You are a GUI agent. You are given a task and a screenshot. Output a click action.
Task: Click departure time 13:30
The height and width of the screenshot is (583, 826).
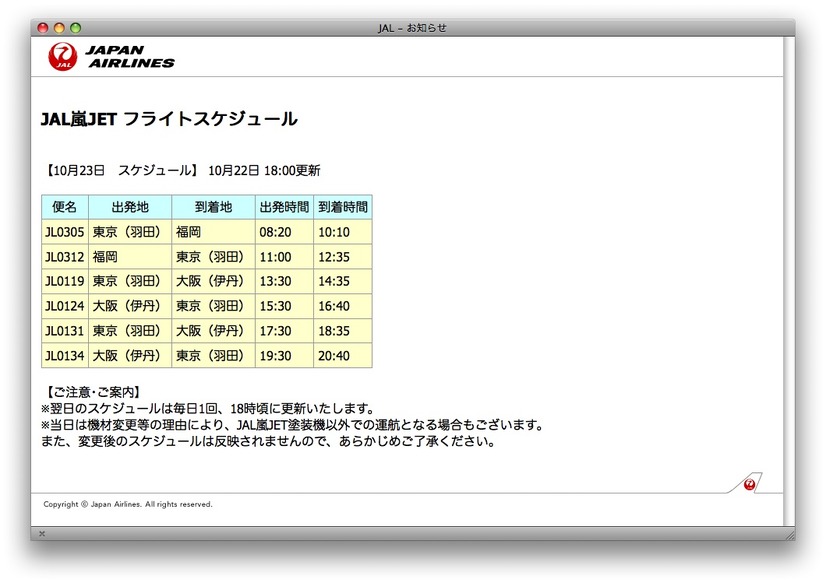275,281
